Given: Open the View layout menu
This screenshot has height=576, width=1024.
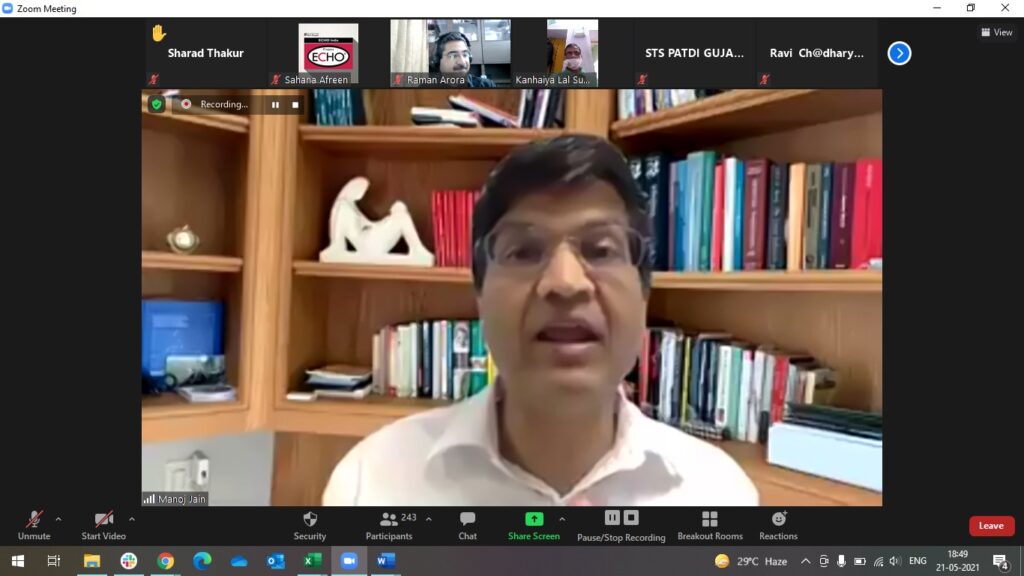Looking at the screenshot, I should click(997, 32).
